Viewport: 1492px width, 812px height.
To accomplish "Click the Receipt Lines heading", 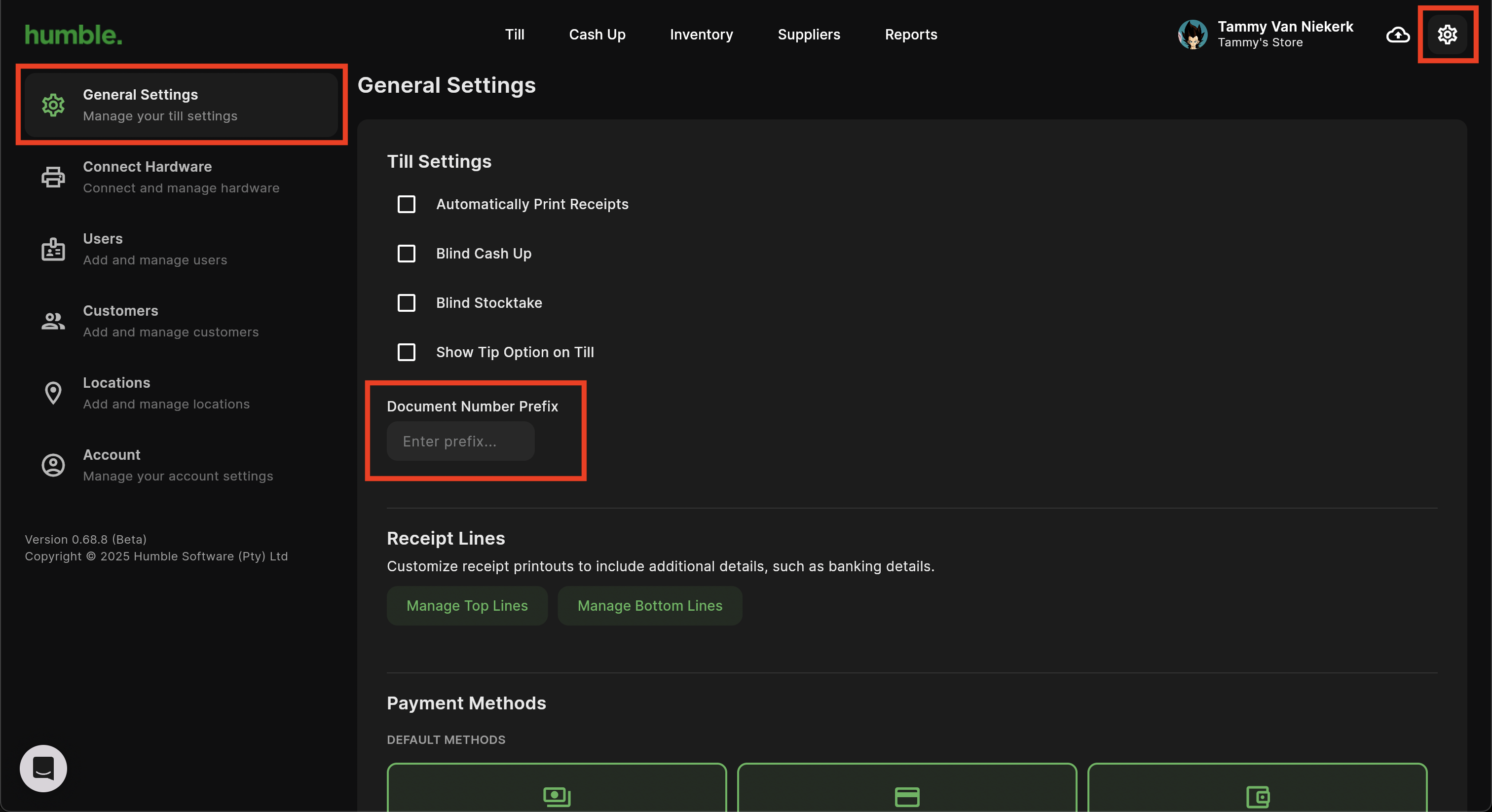I will (x=446, y=538).
